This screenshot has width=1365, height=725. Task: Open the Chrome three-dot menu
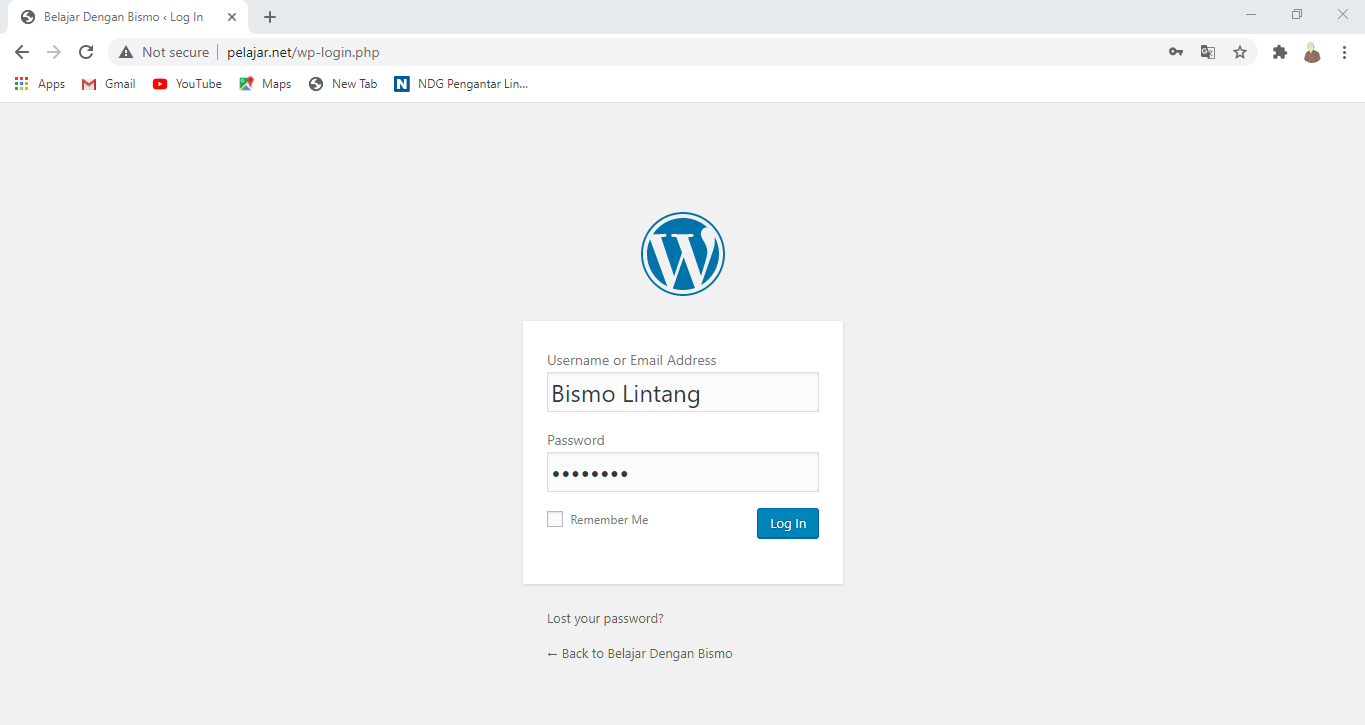(x=1344, y=52)
